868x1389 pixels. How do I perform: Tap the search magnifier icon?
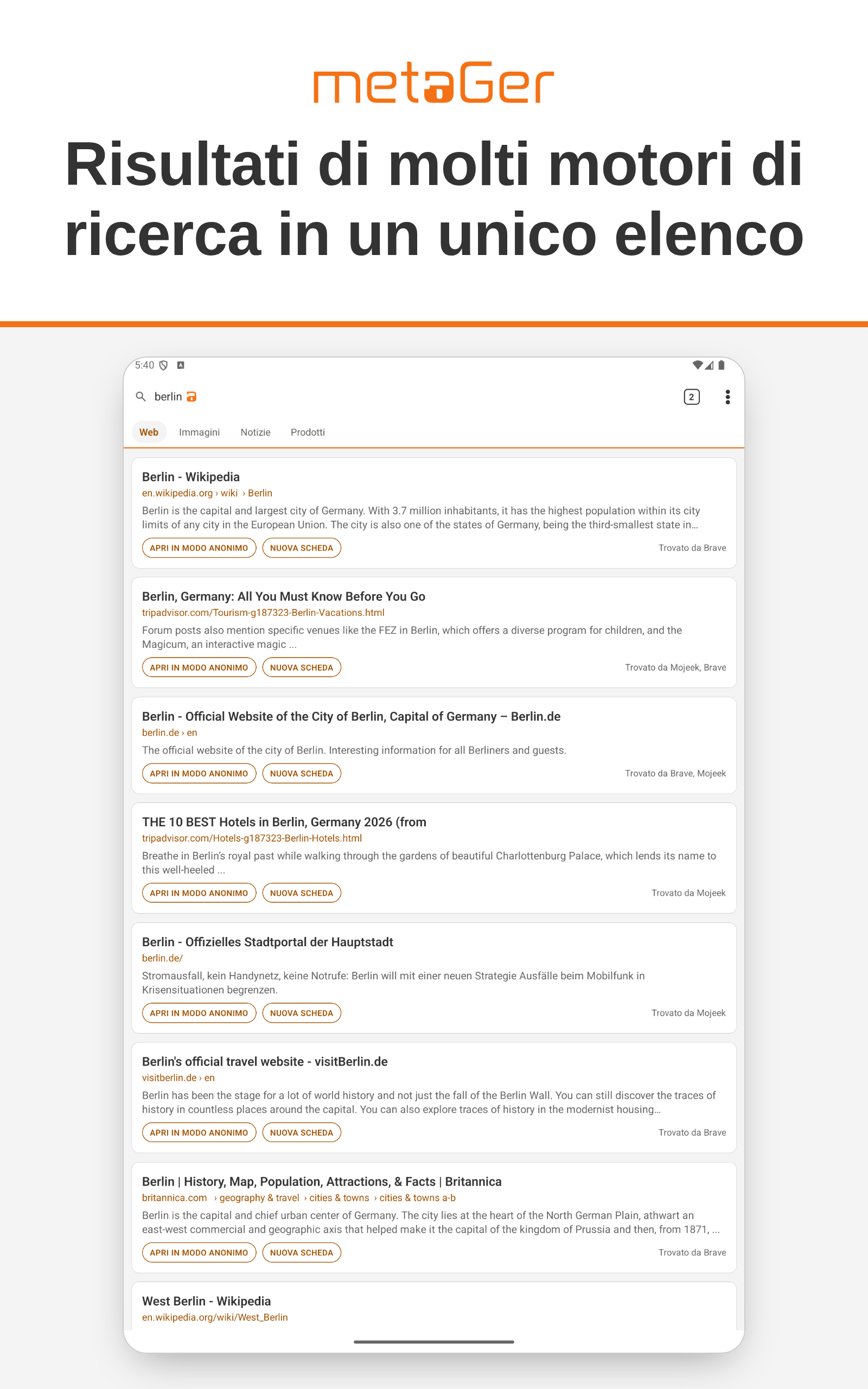(141, 397)
